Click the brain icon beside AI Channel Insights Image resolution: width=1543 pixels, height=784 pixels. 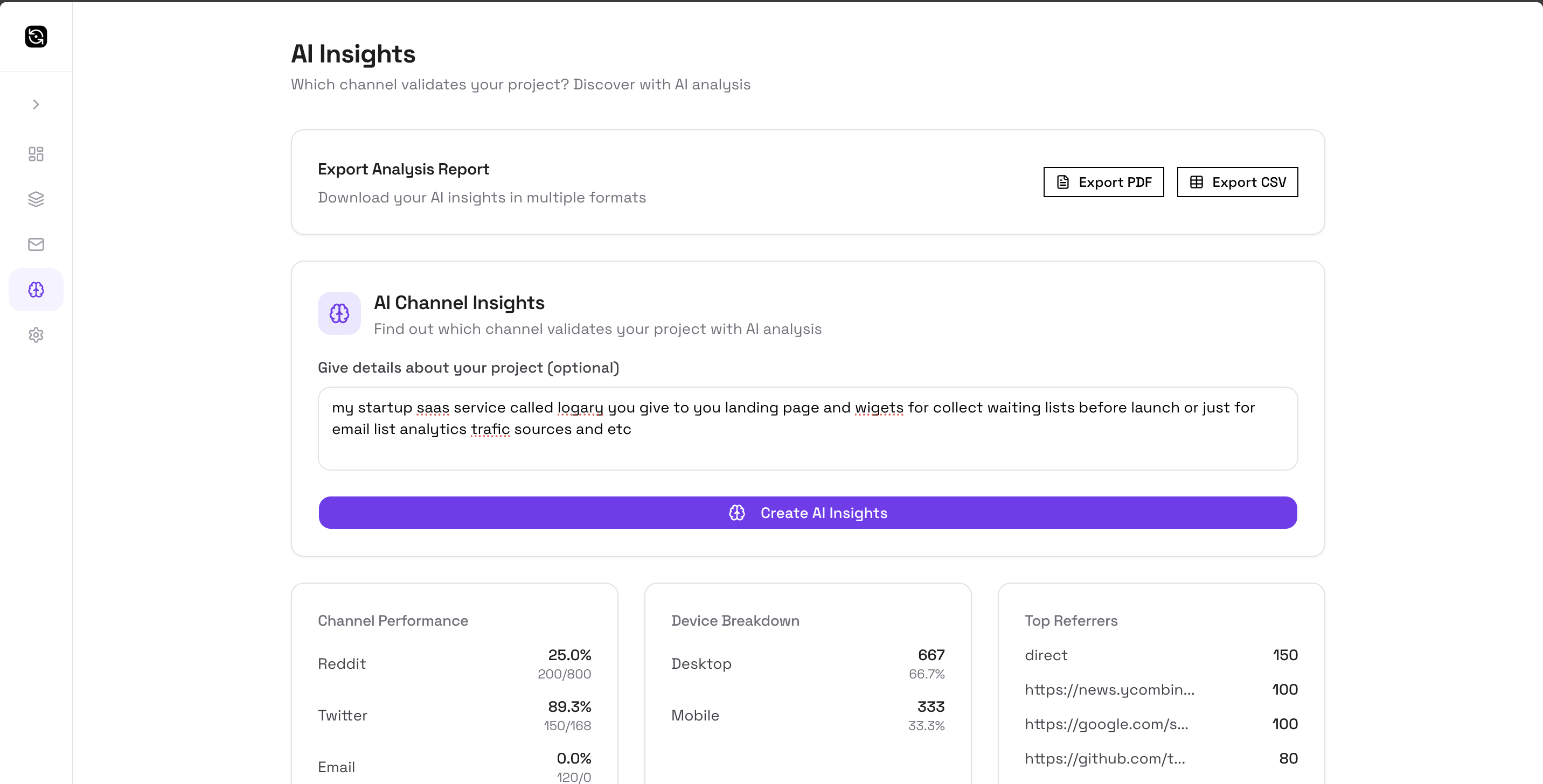coord(339,313)
